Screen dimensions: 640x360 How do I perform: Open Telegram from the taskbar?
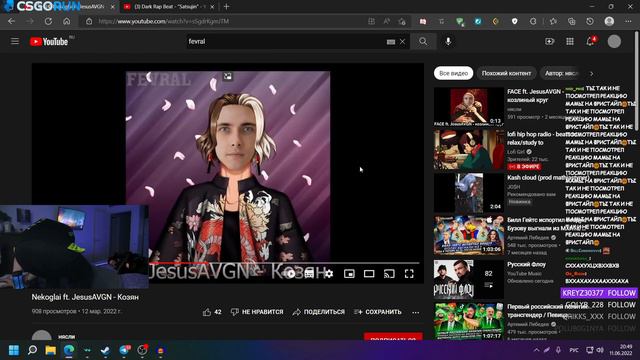click(x=124, y=350)
